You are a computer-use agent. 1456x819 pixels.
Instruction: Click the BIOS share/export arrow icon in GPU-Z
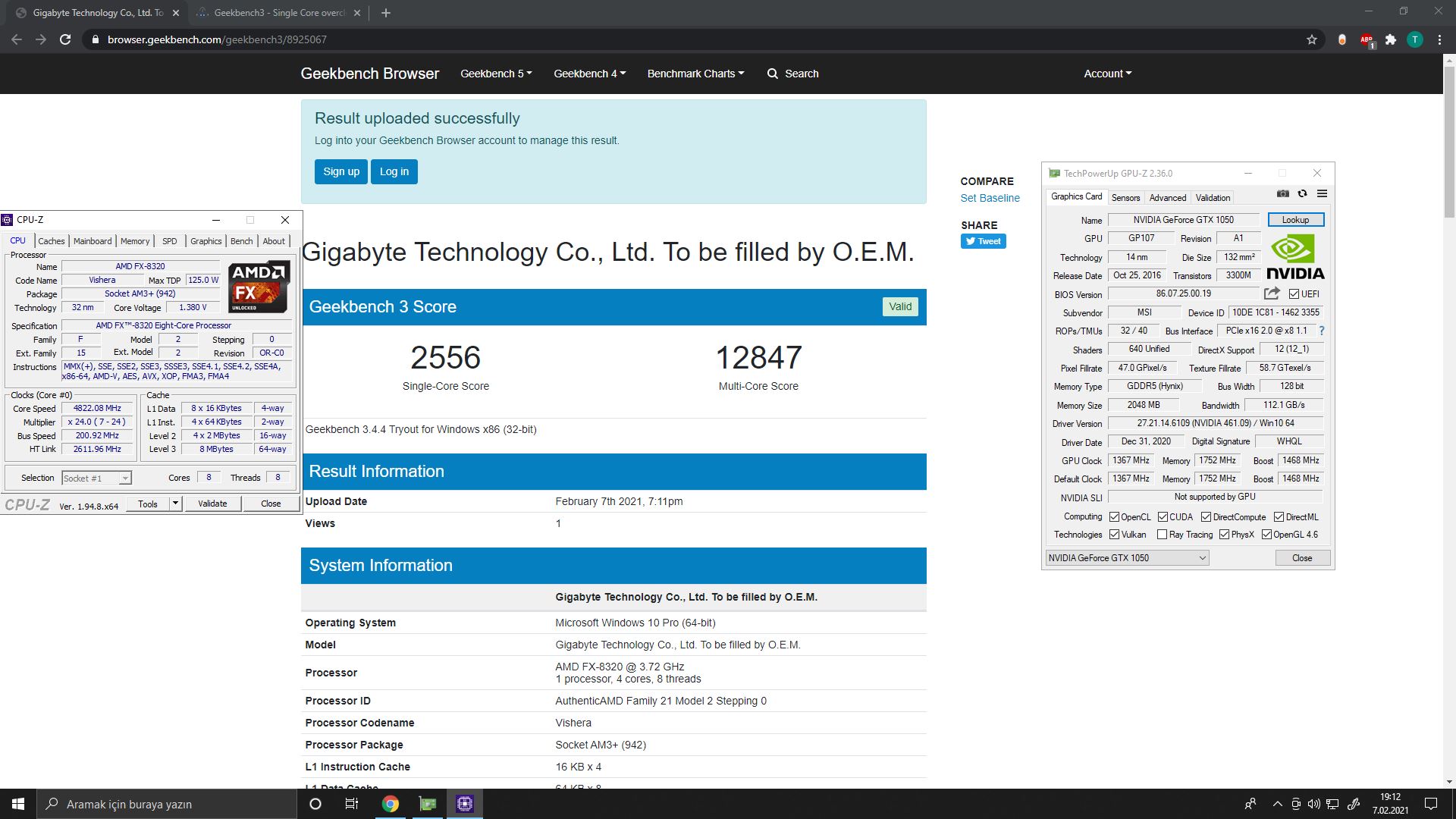(x=1272, y=293)
